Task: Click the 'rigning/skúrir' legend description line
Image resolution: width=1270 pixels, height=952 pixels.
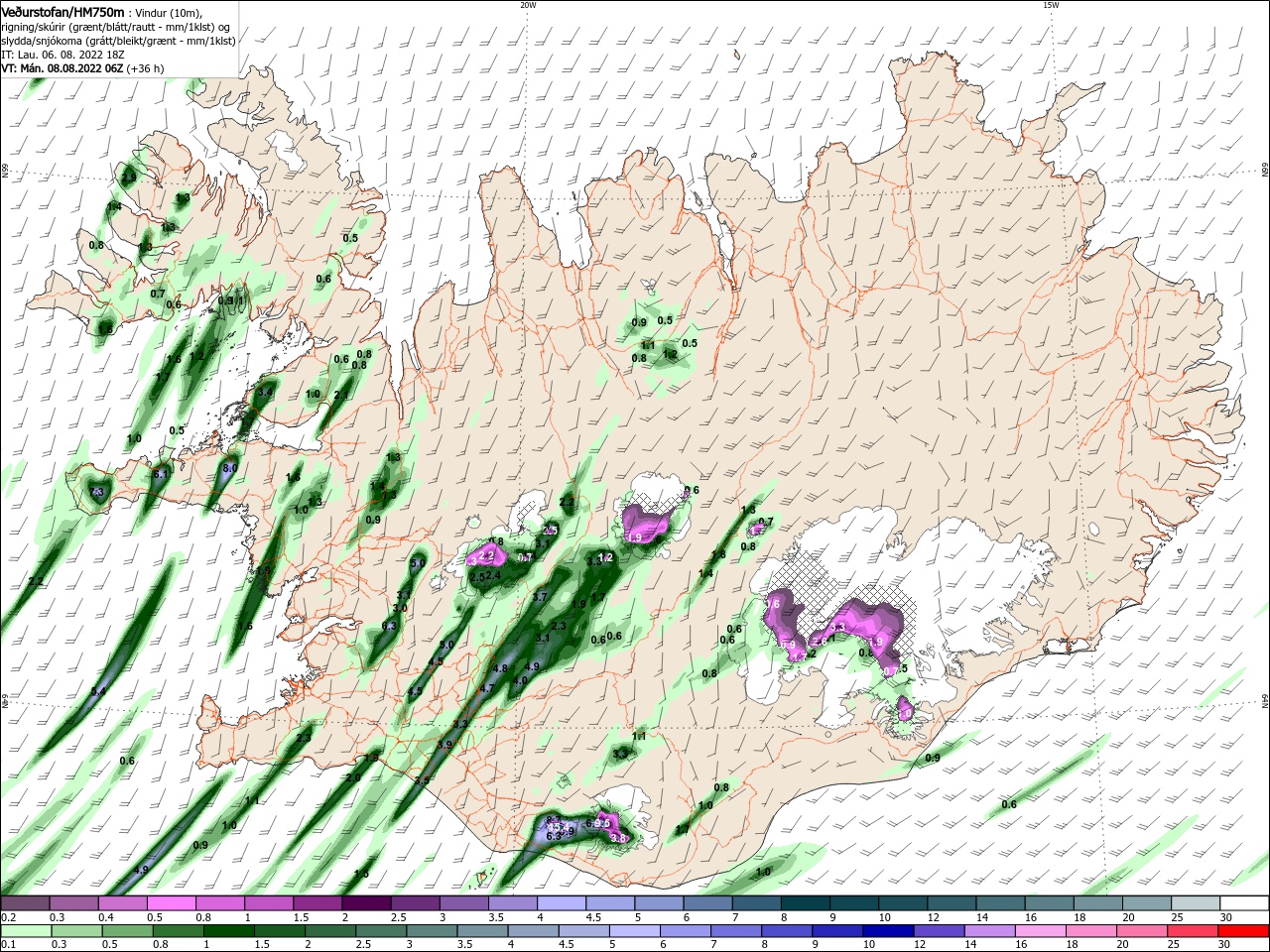Action: [115, 27]
